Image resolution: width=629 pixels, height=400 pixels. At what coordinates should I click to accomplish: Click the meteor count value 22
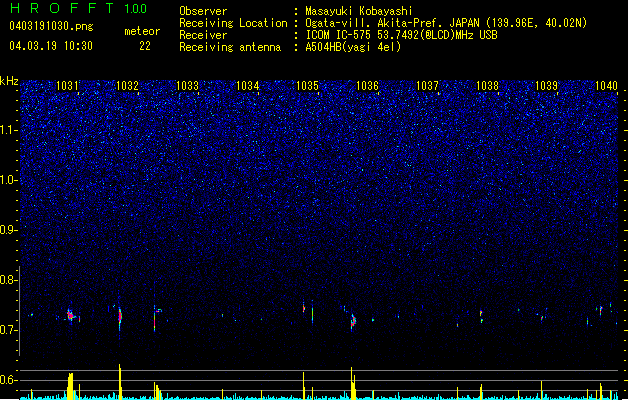click(x=145, y=46)
